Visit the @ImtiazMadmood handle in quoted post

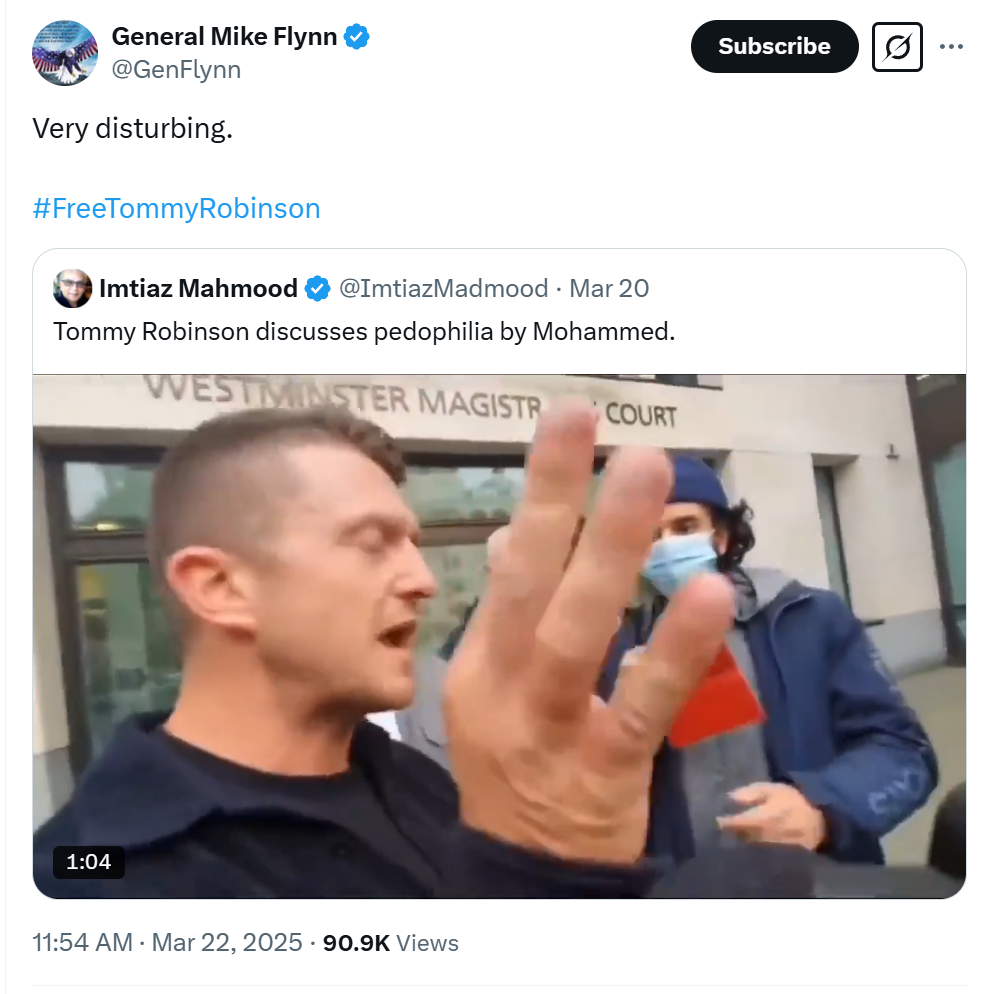point(444,288)
